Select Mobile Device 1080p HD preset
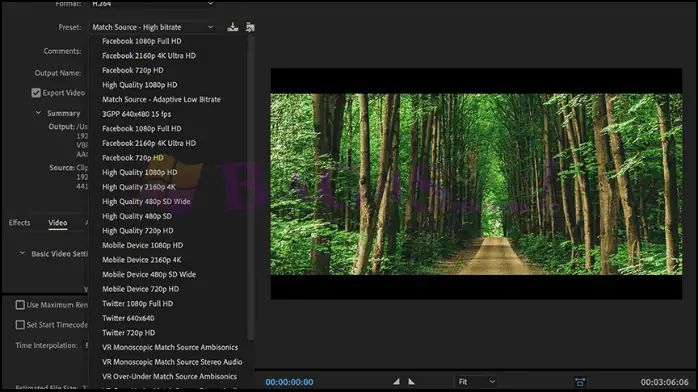The width and height of the screenshot is (698, 392). [x=142, y=245]
